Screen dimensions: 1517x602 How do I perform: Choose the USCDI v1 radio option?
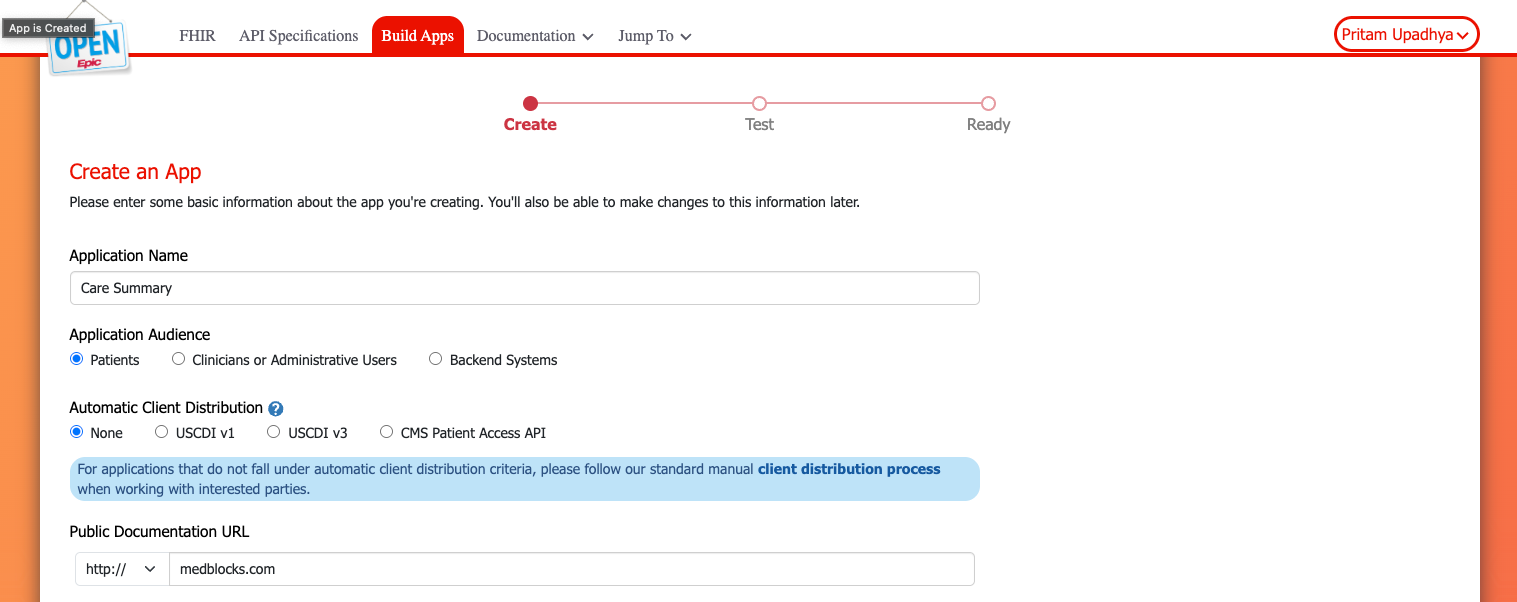[x=161, y=432]
